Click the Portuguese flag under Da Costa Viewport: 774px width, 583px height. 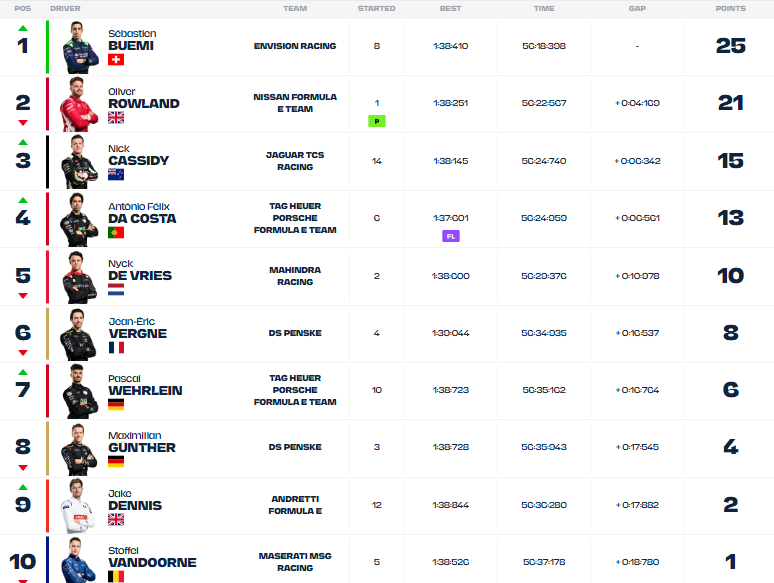[x=116, y=232]
